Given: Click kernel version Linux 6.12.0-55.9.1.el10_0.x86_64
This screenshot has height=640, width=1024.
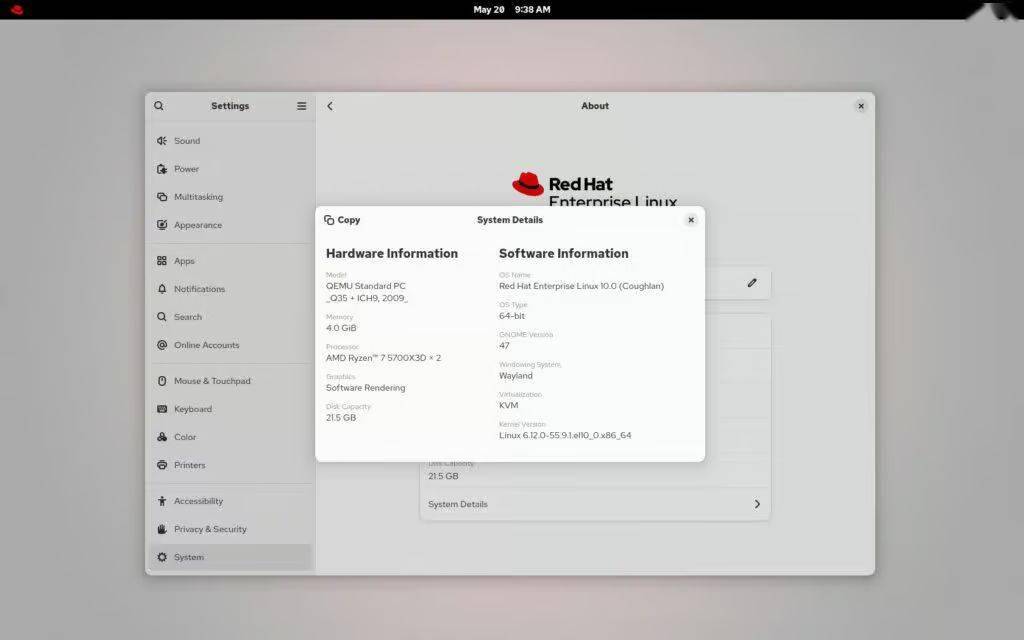Looking at the screenshot, I should [565, 436].
